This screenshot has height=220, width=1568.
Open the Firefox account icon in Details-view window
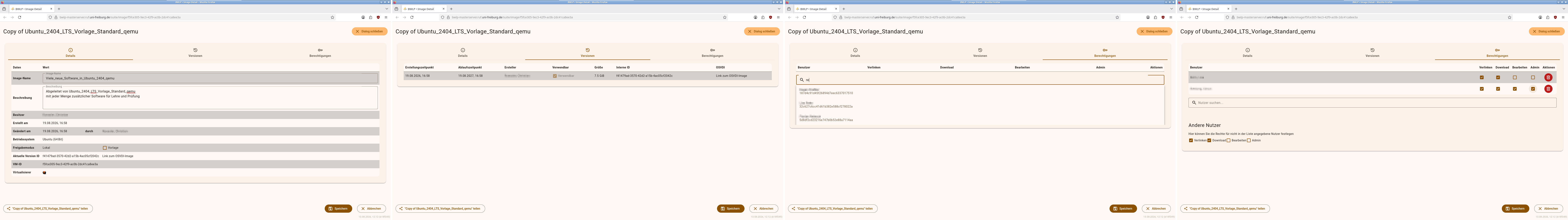point(363,17)
